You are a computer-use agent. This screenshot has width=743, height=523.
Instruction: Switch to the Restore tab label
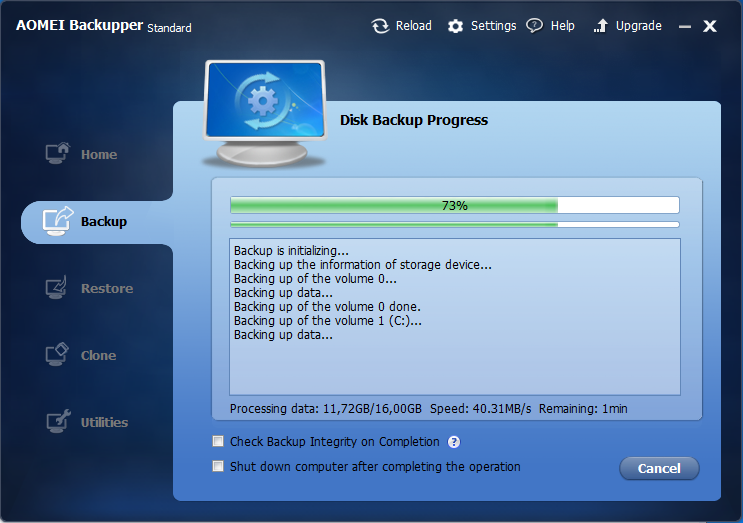click(x=107, y=289)
